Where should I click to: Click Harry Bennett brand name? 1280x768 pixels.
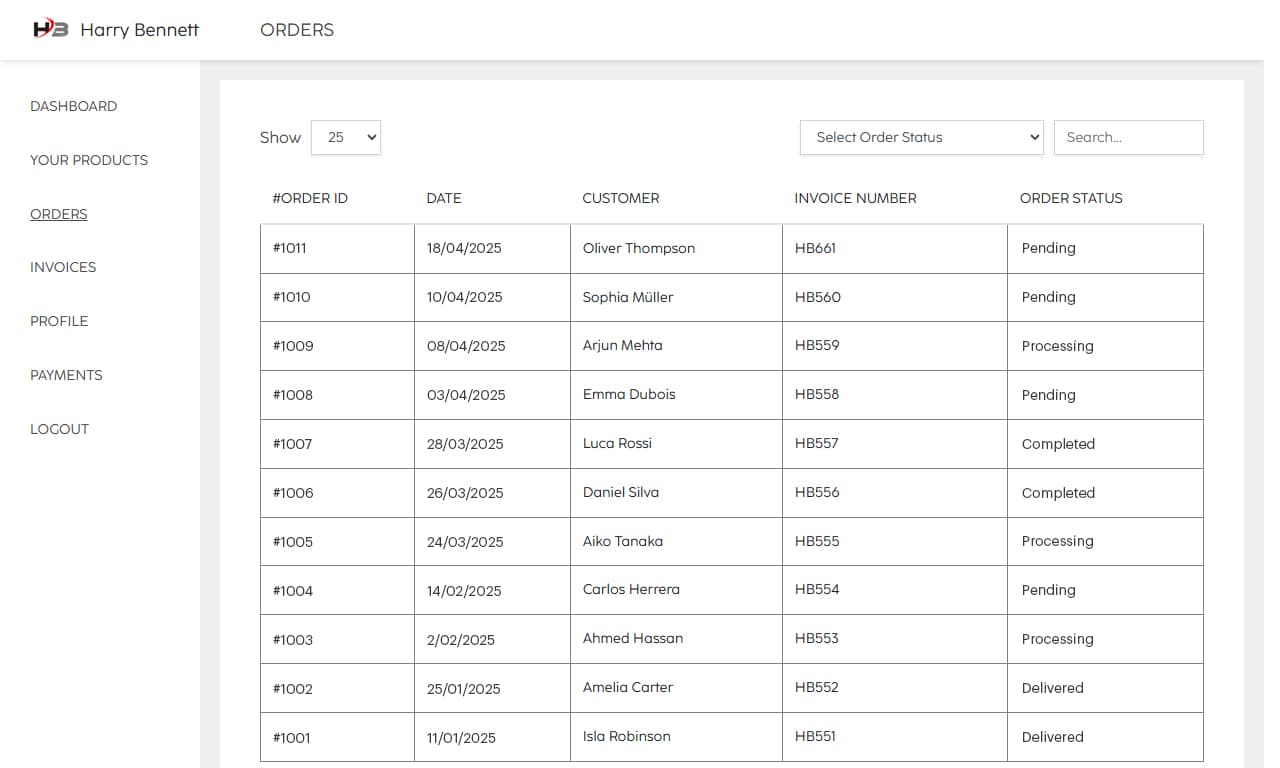139,30
